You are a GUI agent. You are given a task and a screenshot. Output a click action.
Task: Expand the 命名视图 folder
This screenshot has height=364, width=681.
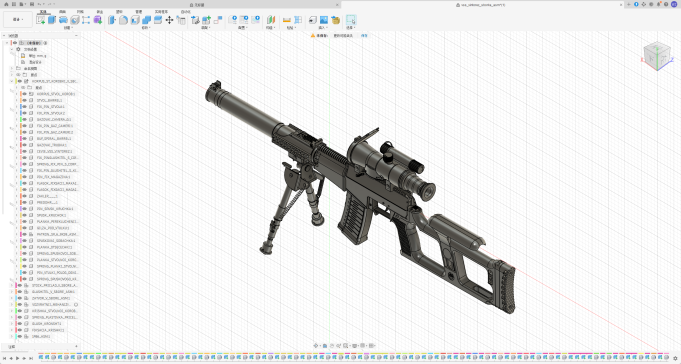(x=12, y=68)
